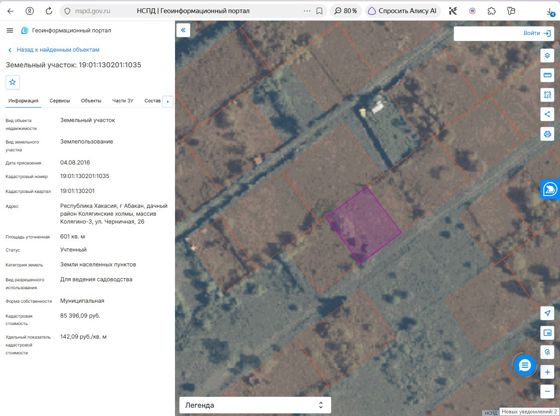Click the 'Войти' login button
This screenshot has width=560, height=416.
537,33
